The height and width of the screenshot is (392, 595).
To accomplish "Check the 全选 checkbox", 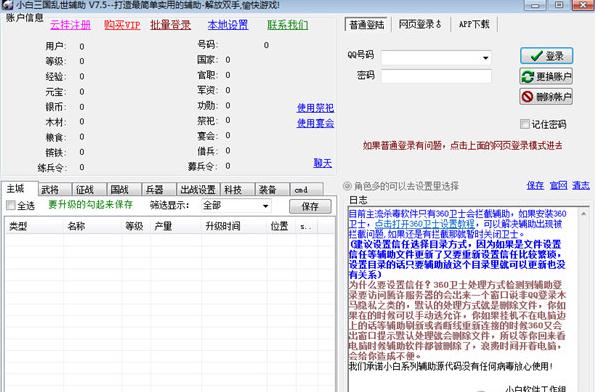I will [x=11, y=206].
